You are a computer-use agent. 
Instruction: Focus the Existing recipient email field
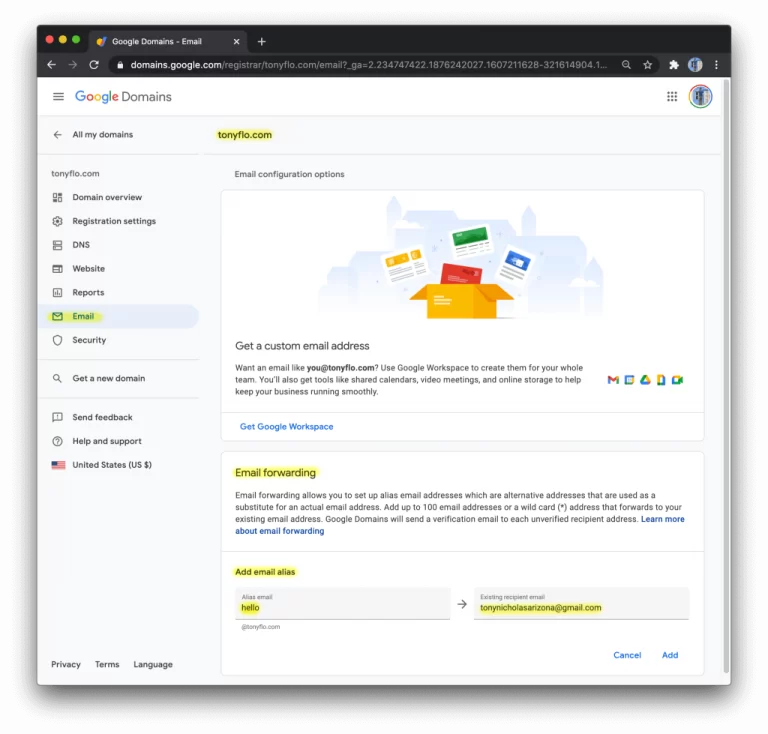pyautogui.click(x=581, y=607)
